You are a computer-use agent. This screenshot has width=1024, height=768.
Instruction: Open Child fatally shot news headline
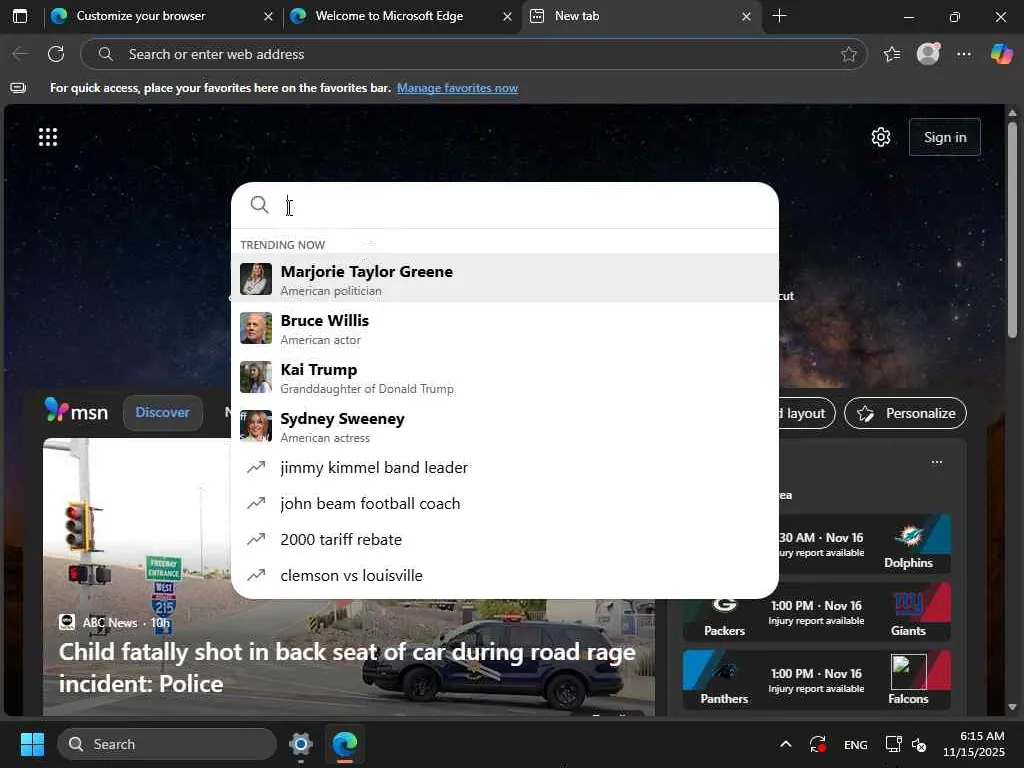coord(347,667)
